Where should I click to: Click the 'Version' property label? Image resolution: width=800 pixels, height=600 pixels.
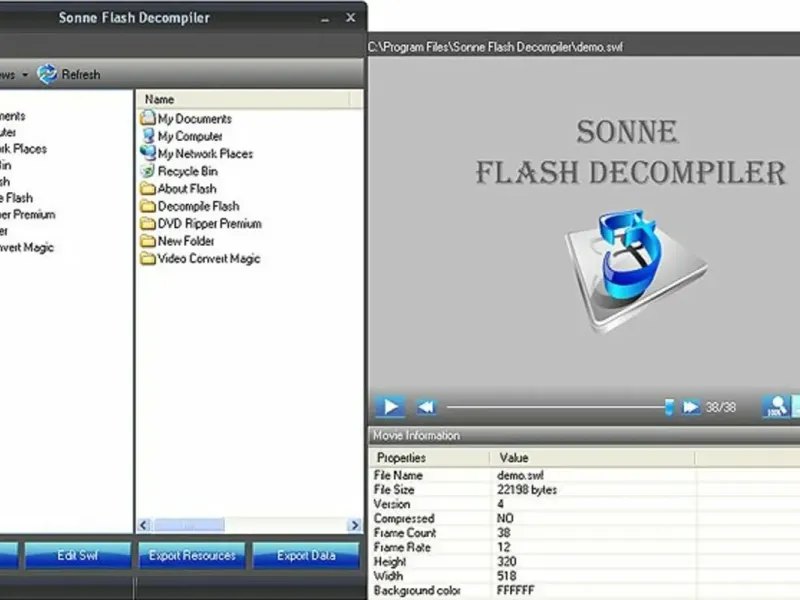pyautogui.click(x=392, y=504)
